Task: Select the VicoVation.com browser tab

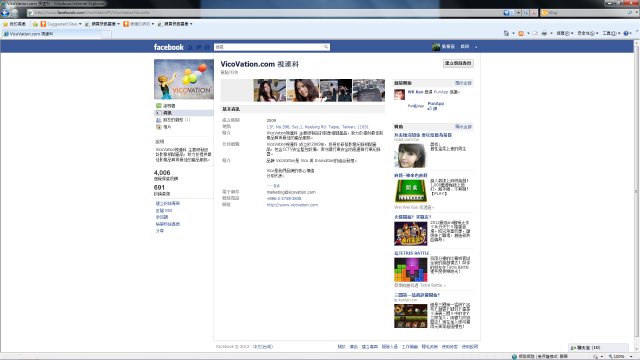Action: [x=51, y=34]
